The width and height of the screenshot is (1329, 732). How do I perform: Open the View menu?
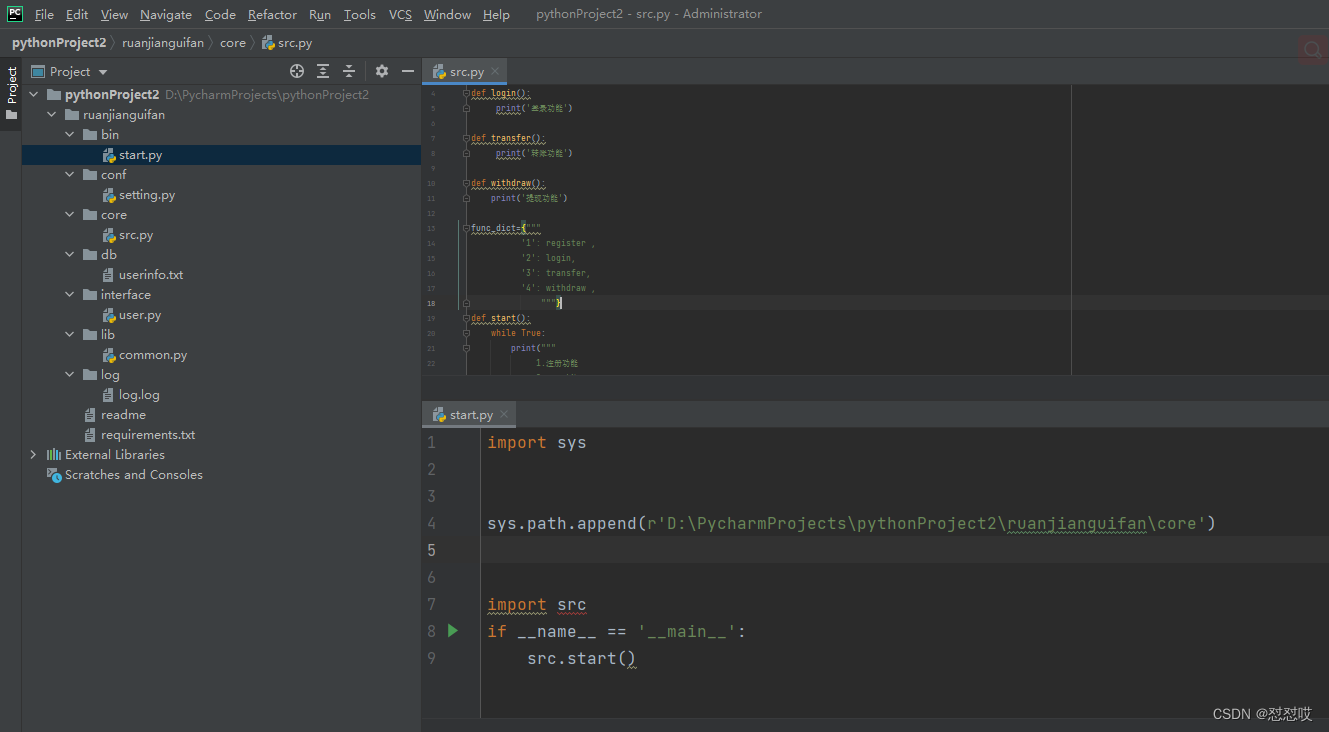coord(114,14)
